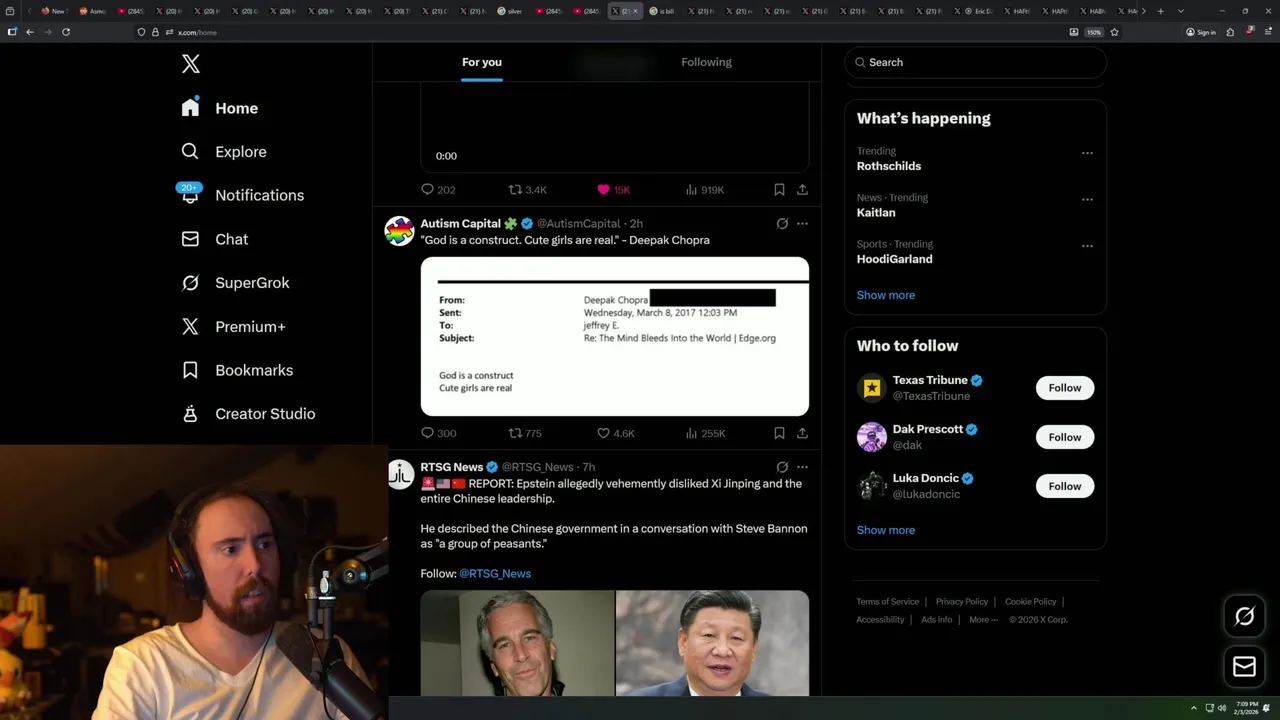The image size is (1280, 720).
Task: Open SuperGrok from the sidebar
Action: (236, 283)
